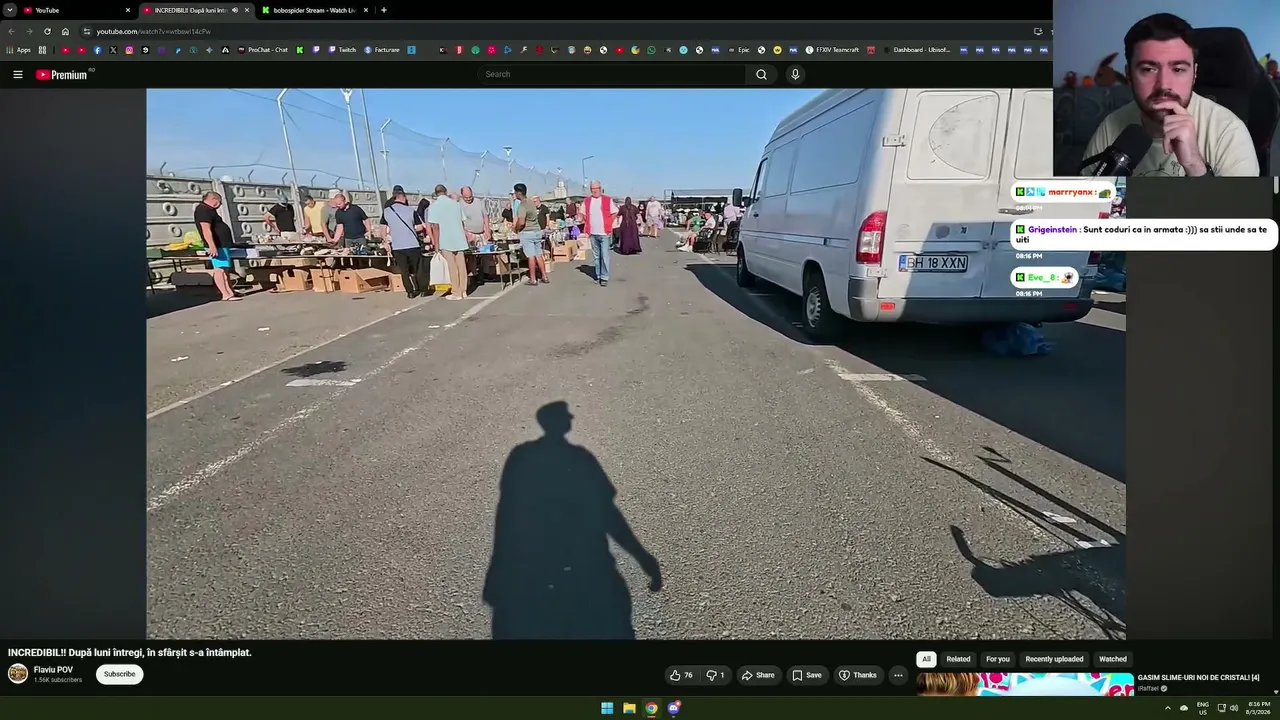The width and height of the screenshot is (1280, 720).
Task: Click Grigeinstein username in chat overlay
Action: tap(1053, 230)
